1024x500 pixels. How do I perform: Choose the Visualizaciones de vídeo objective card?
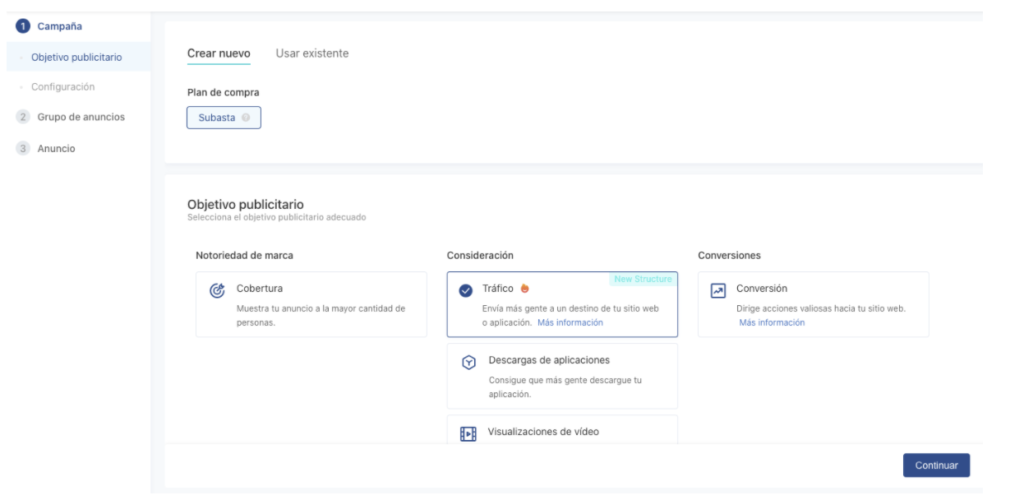coord(562,430)
